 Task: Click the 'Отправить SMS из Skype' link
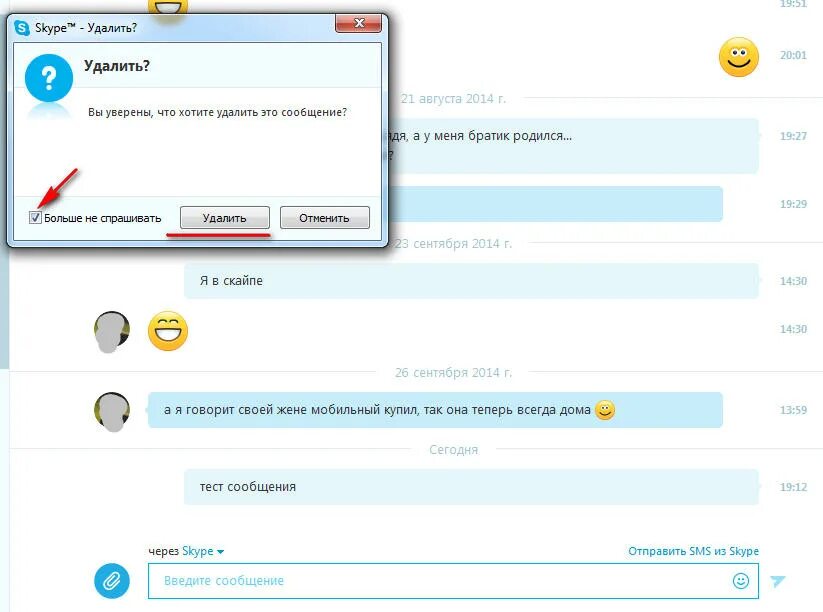(x=693, y=551)
